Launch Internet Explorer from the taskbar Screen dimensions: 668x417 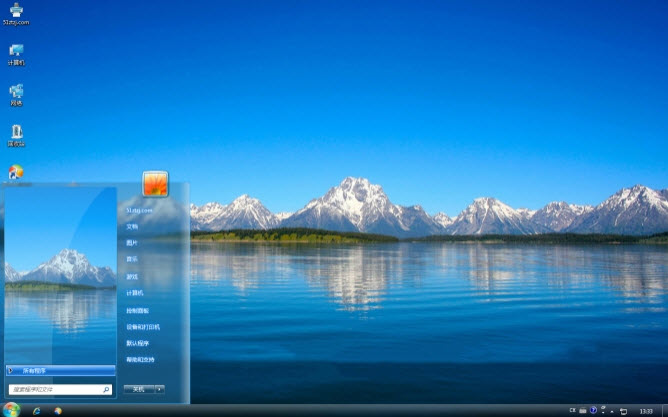point(37,411)
